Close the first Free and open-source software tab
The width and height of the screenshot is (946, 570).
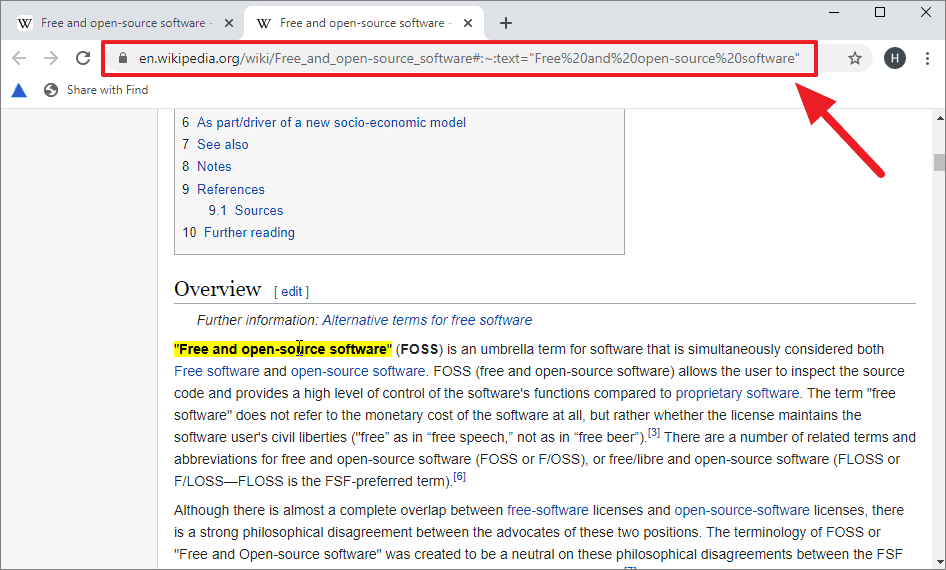pyautogui.click(x=229, y=23)
